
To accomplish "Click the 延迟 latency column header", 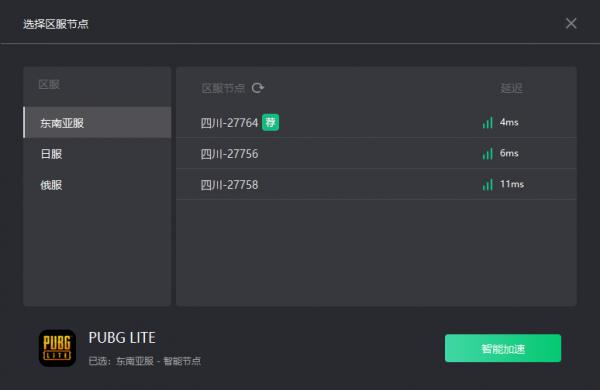I will point(511,88).
